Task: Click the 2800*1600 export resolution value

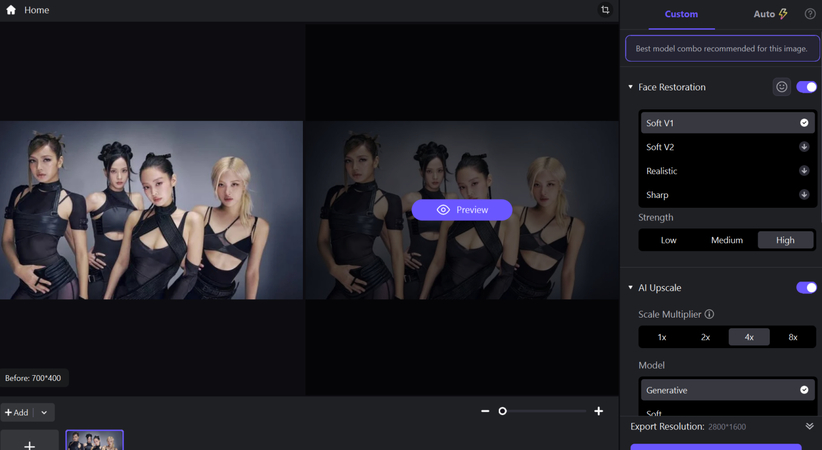Action: [x=727, y=427]
